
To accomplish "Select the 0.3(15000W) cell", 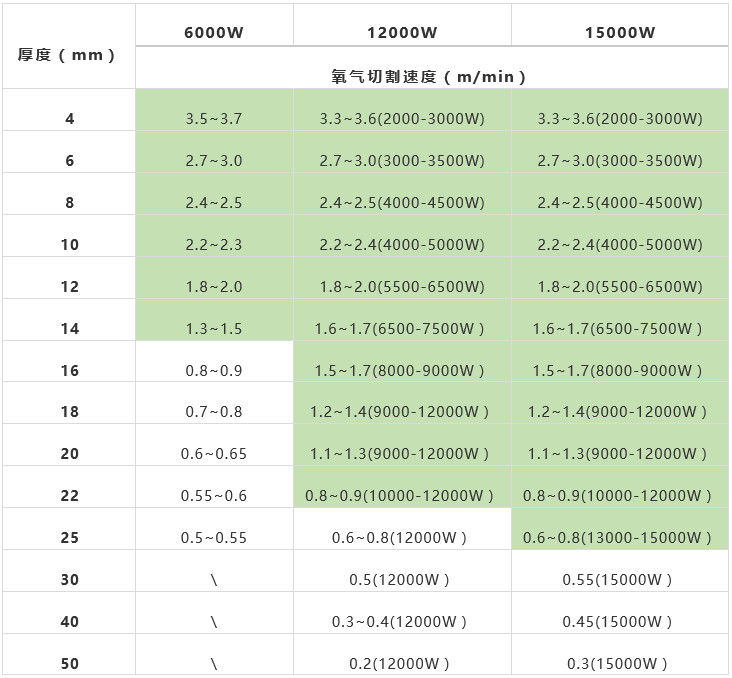I will (620, 664).
